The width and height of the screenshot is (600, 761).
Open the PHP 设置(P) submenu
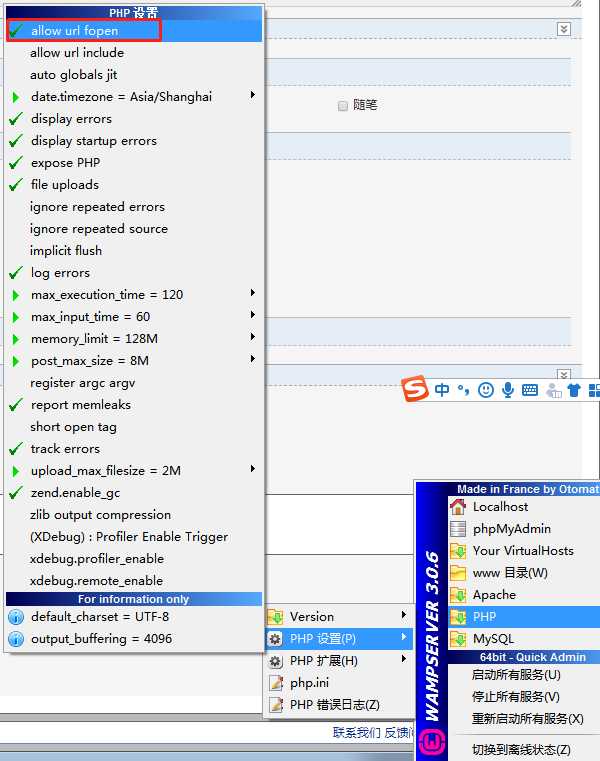(x=339, y=639)
